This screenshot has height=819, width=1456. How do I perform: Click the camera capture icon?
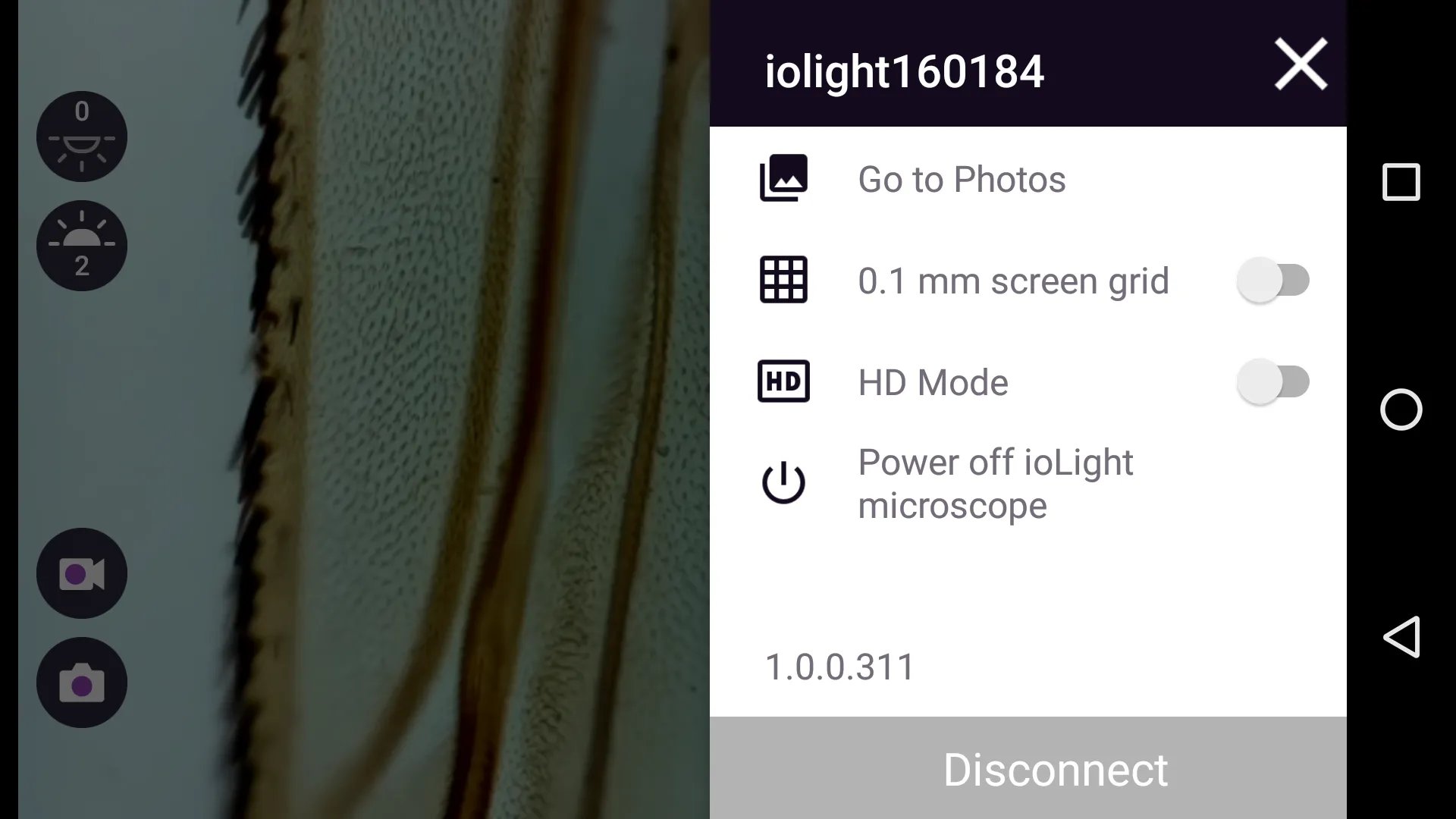[x=82, y=682]
